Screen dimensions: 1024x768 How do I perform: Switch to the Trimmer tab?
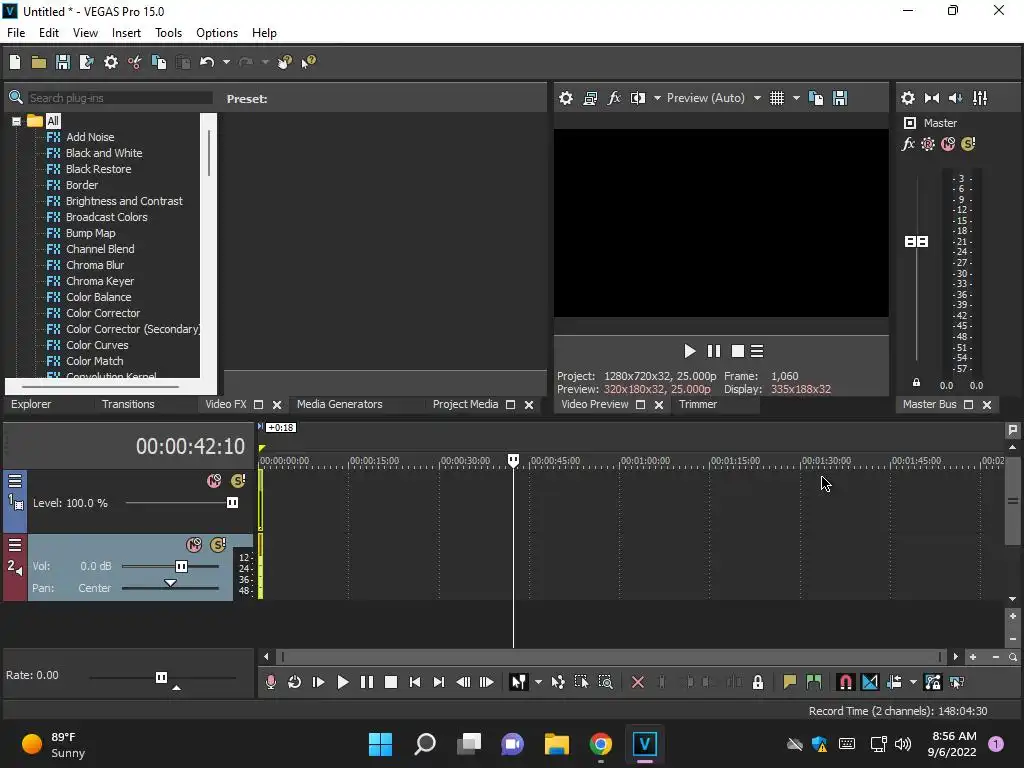click(697, 404)
